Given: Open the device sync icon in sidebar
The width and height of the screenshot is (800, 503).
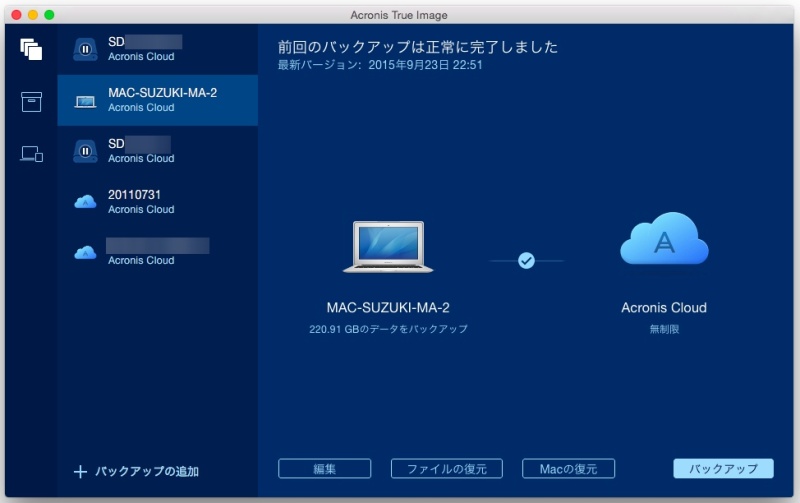Looking at the screenshot, I should pos(31,154).
